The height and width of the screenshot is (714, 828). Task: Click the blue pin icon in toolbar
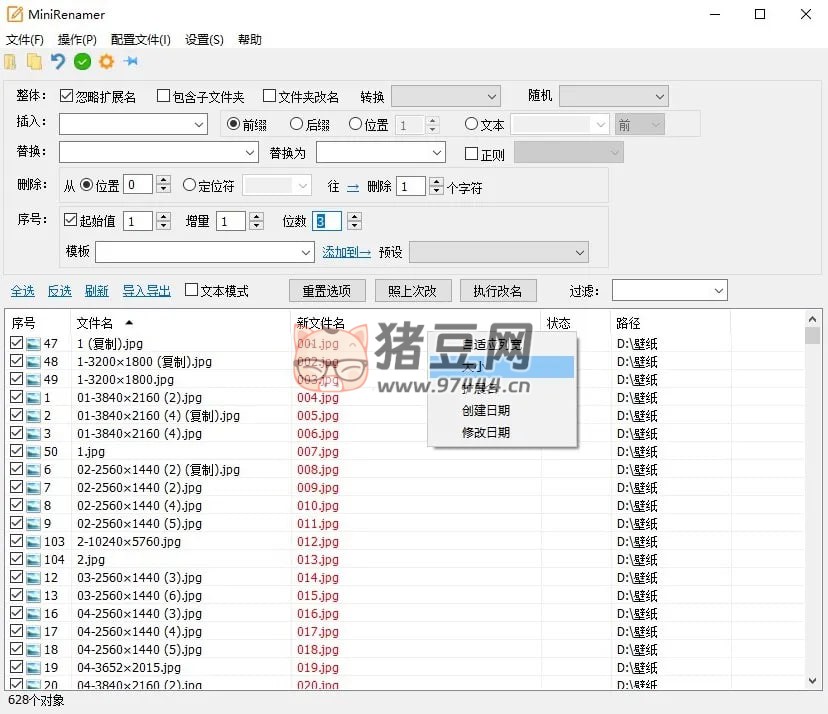(130, 62)
